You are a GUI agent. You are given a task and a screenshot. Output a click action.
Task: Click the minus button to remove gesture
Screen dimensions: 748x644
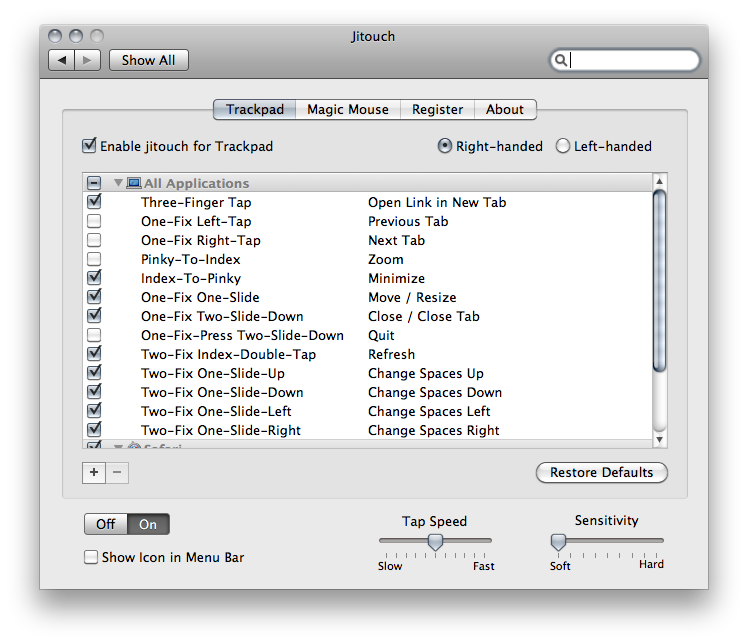(117, 472)
